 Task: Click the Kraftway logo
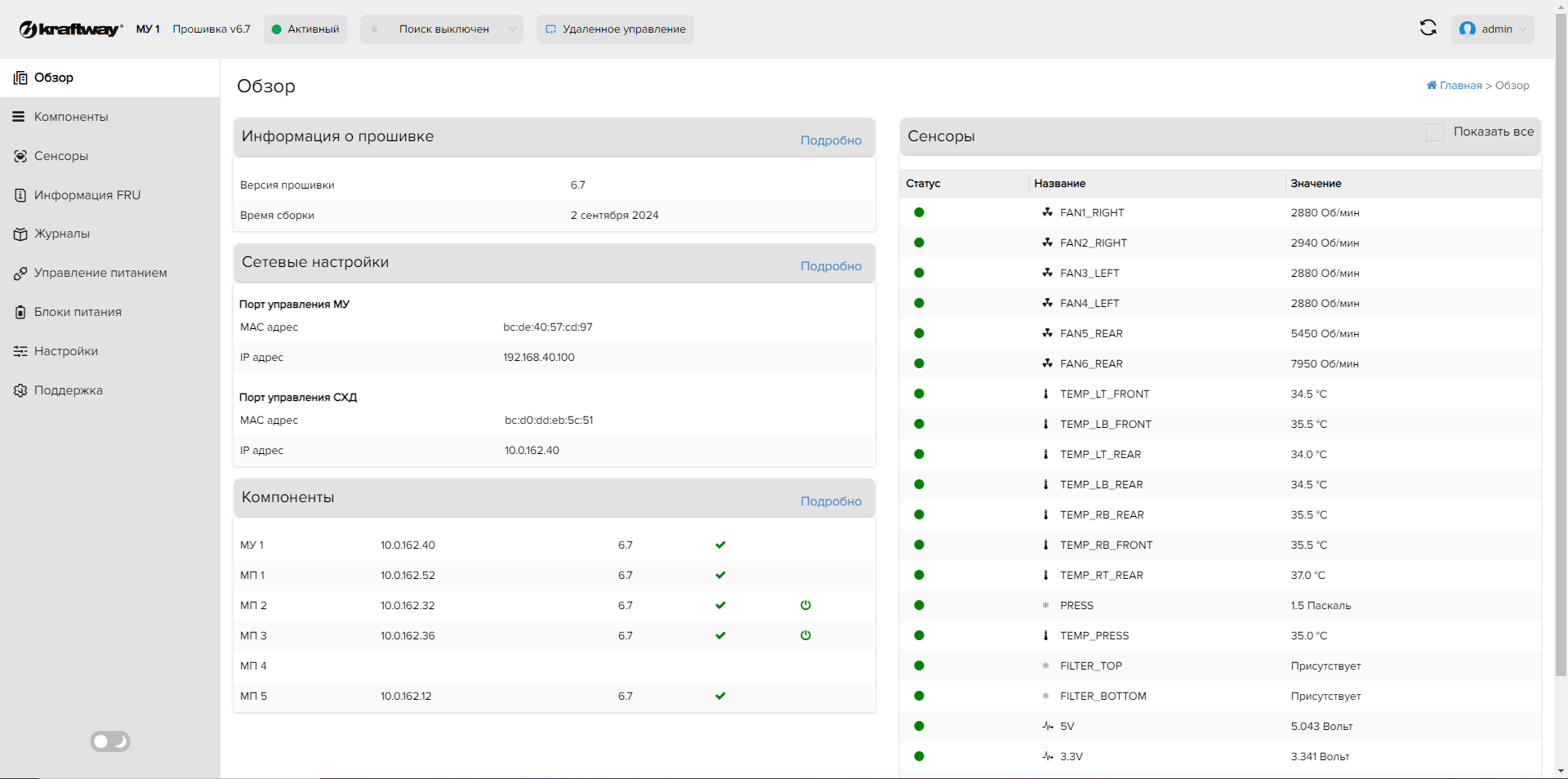[71, 29]
